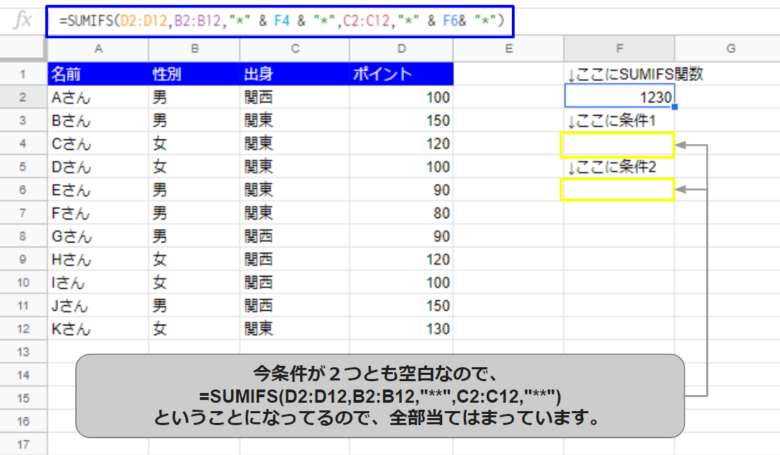The width and height of the screenshot is (780, 455).
Task: Select column A header
Action: 98,49
